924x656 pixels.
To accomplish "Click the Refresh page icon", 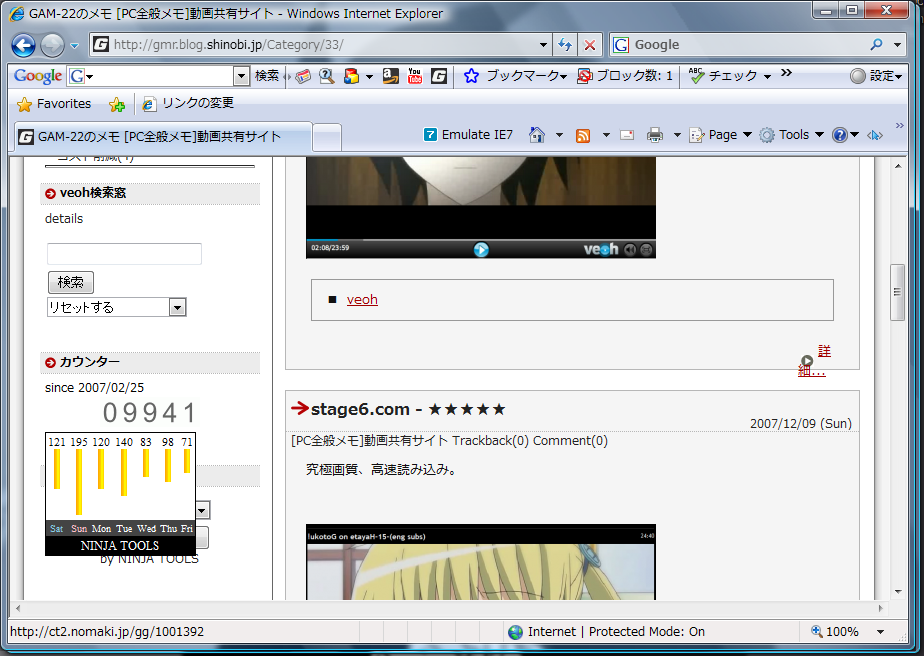I will [x=565, y=45].
